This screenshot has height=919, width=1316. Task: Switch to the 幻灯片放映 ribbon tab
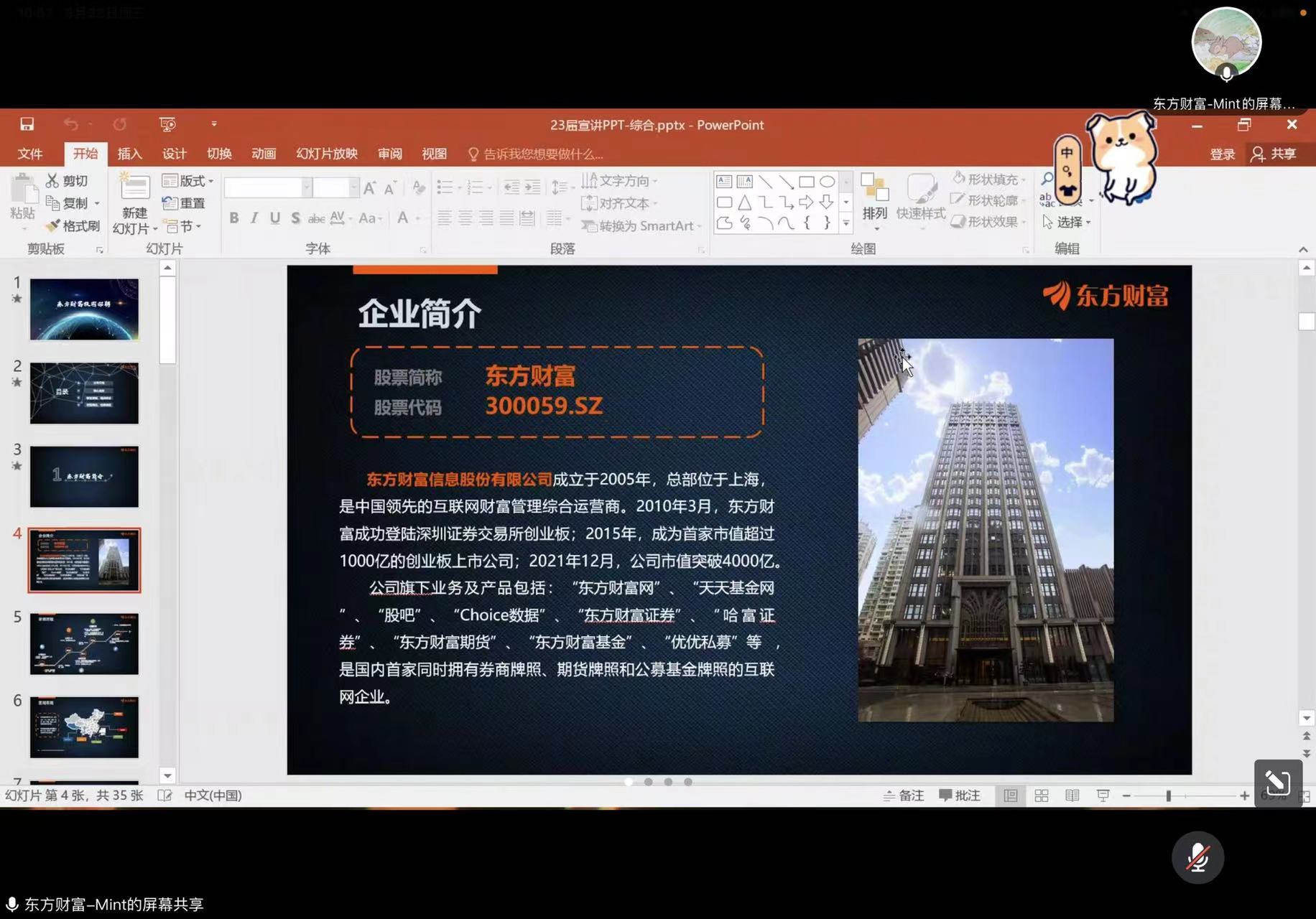(327, 154)
